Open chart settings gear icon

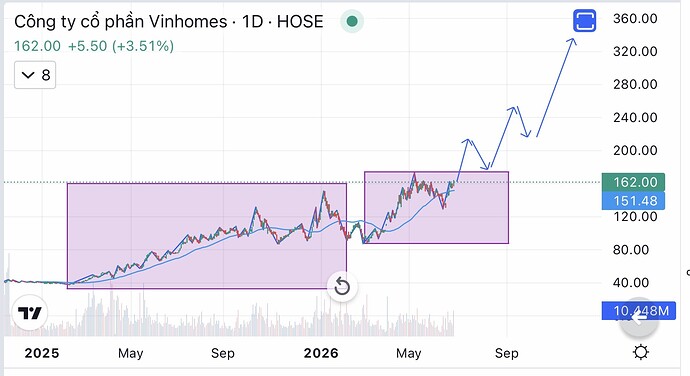[x=640, y=353]
